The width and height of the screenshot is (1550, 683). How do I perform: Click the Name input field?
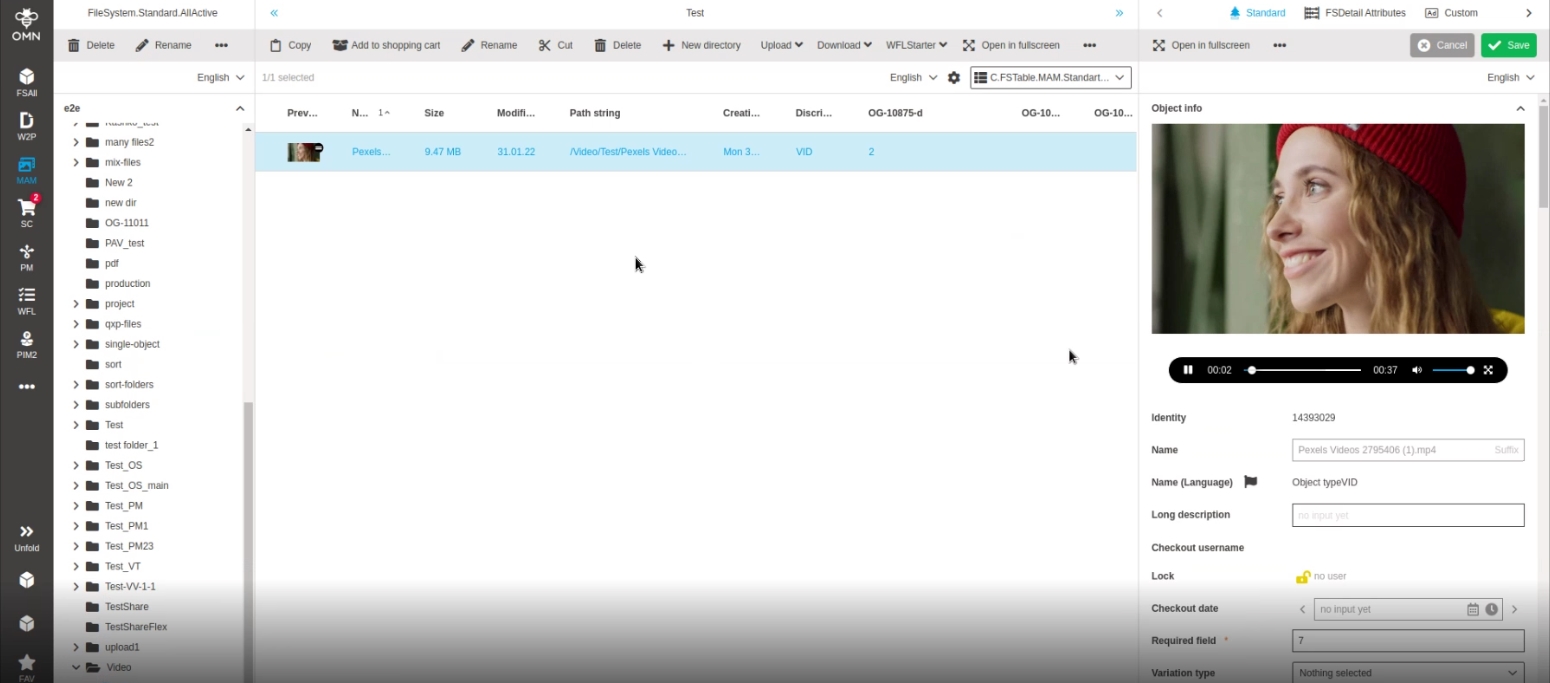click(1408, 450)
